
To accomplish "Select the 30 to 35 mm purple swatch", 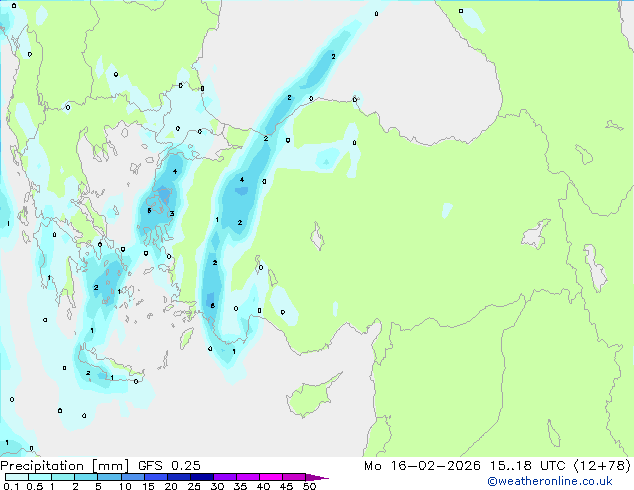I will point(224,477).
